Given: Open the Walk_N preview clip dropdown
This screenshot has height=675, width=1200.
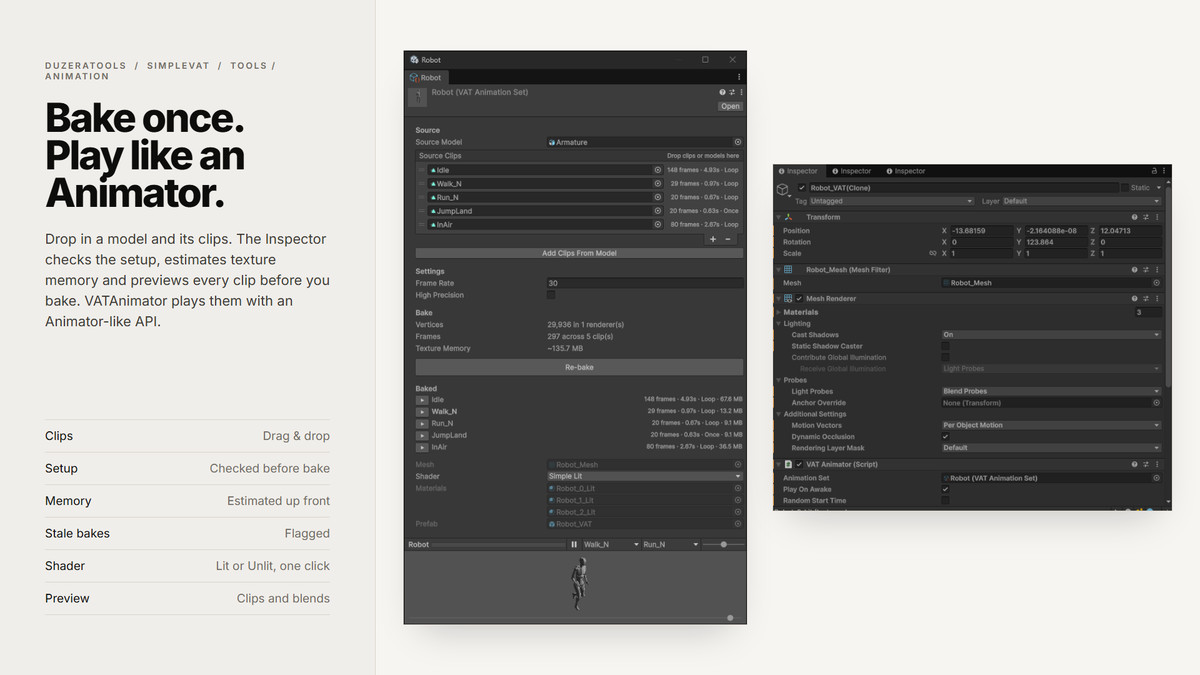Looking at the screenshot, I should [x=611, y=544].
